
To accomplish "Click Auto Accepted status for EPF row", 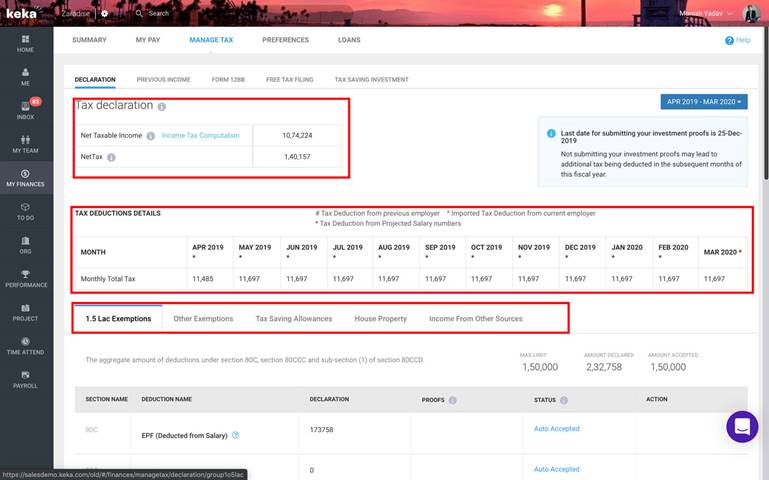I will click(557, 429).
